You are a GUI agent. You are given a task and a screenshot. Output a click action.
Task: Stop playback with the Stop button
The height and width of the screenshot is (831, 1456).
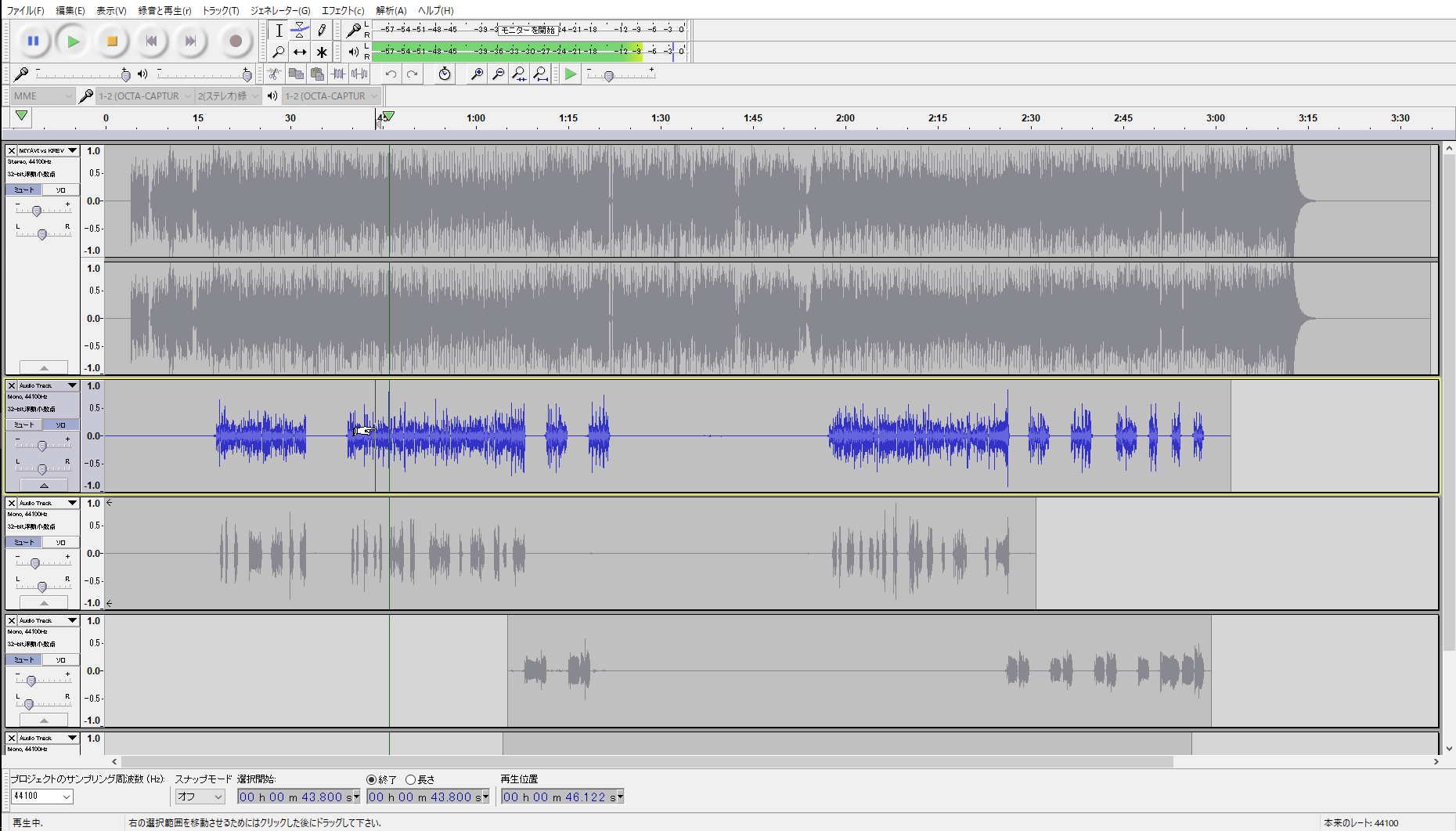coord(112,41)
